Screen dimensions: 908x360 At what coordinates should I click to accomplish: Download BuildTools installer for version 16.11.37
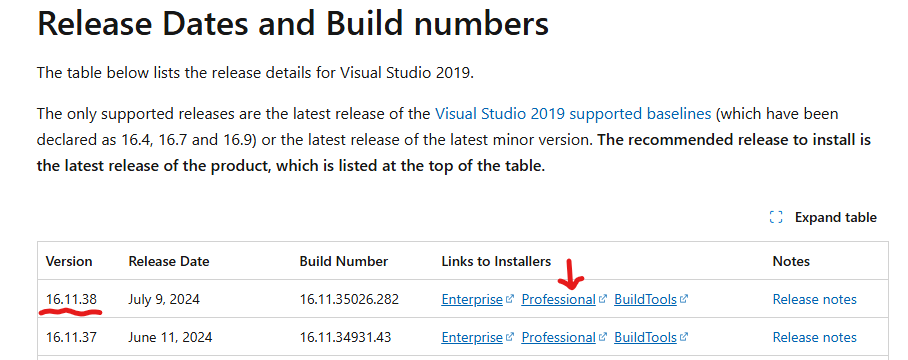click(646, 337)
